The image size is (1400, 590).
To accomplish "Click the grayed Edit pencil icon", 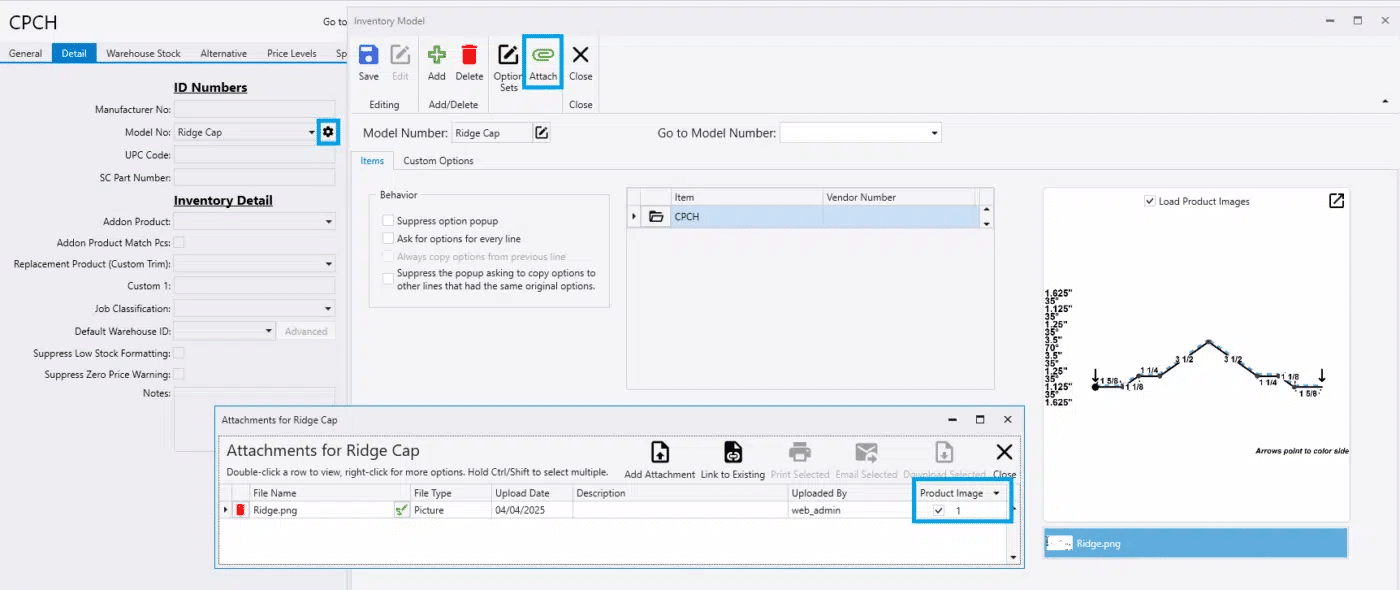I will (400, 55).
